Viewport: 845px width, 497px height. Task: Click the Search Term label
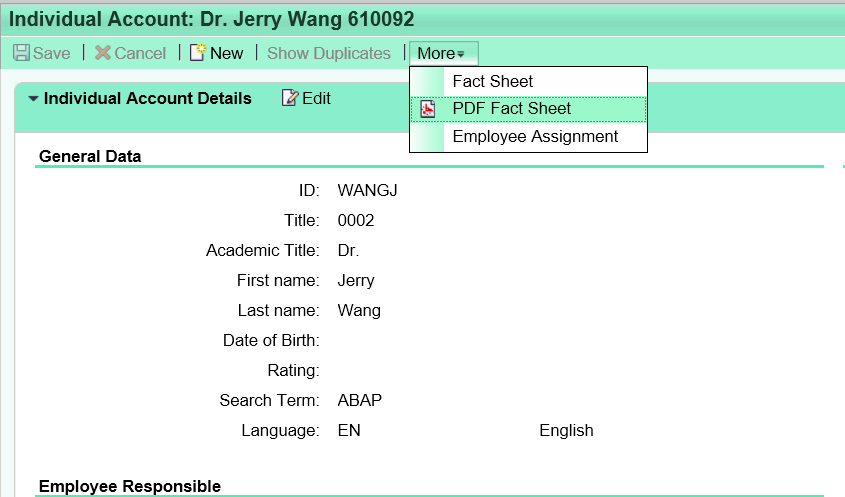pyautogui.click(x=269, y=401)
